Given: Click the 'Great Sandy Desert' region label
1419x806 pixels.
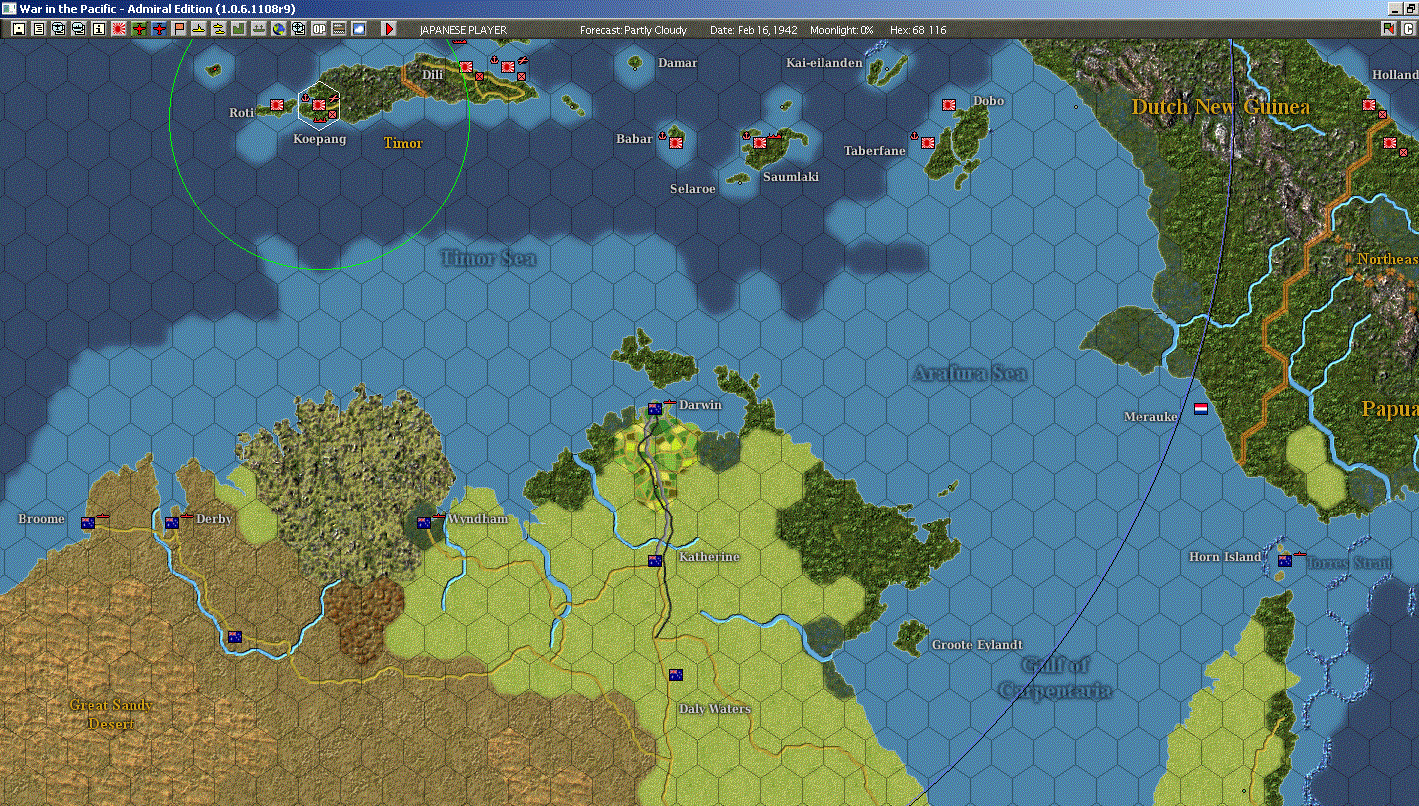Looking at the screenshot, I should pyautogui.click(x=111, y=714).
